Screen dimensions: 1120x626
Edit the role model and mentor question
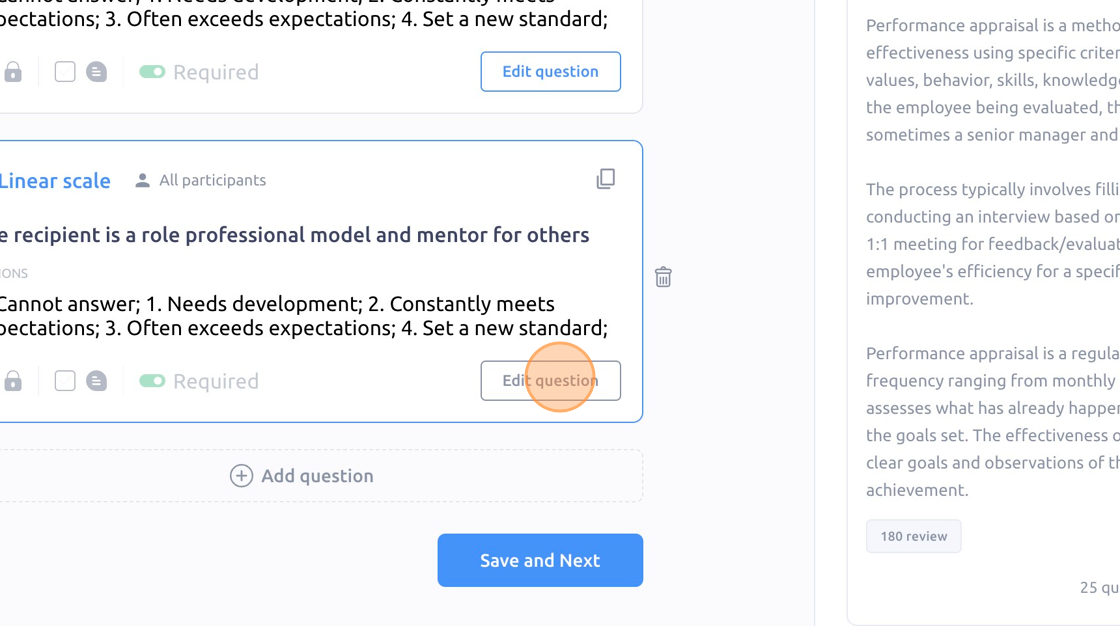(551, 381)
